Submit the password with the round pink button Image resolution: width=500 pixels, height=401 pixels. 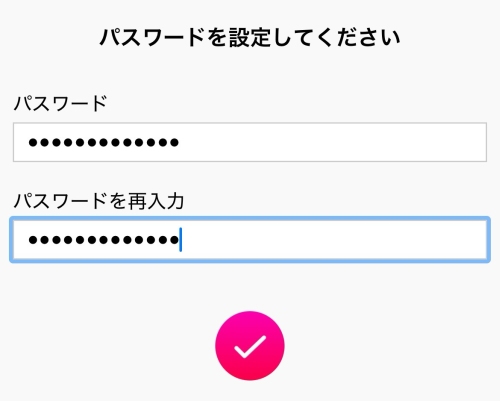(250, 346)
